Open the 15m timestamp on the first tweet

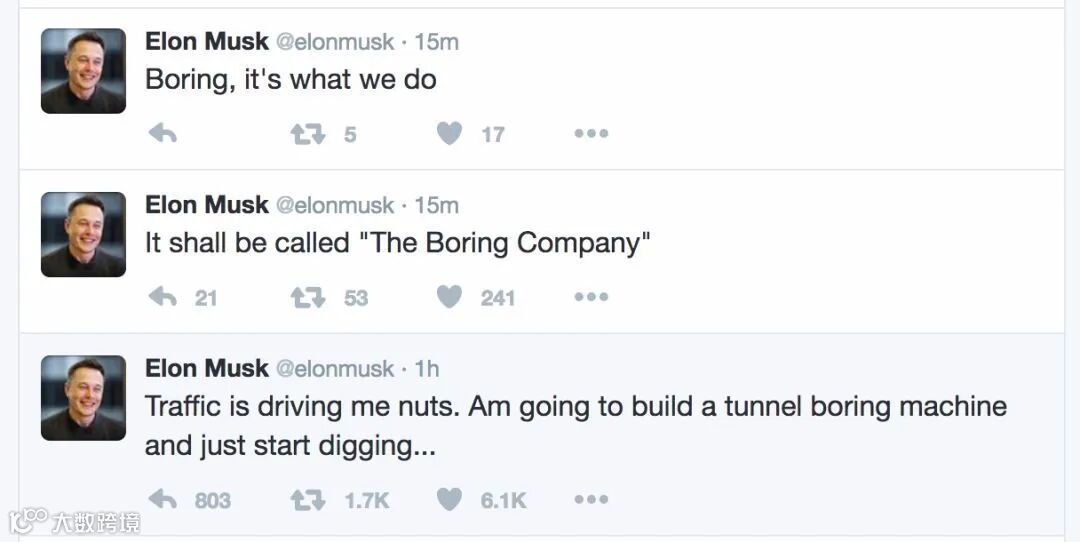437,42
